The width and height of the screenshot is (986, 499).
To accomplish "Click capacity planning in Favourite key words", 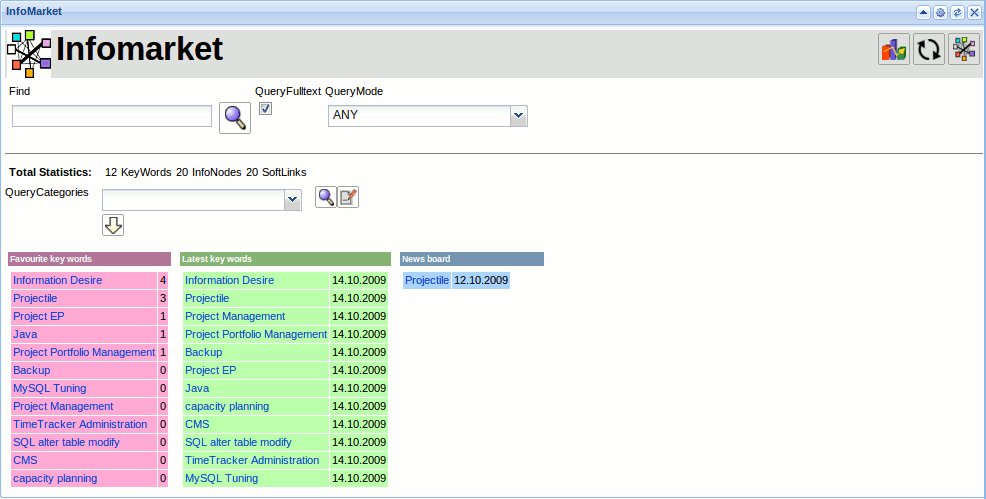I will pyautogui.click(x=55, y=478).
